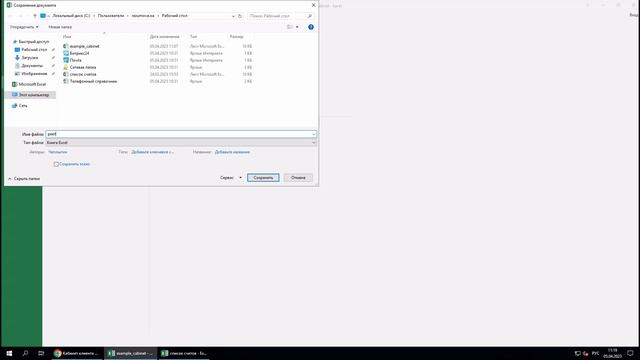Select the Сетевая папка item
This screenshot has height=360, width=640.
[83, 67]
